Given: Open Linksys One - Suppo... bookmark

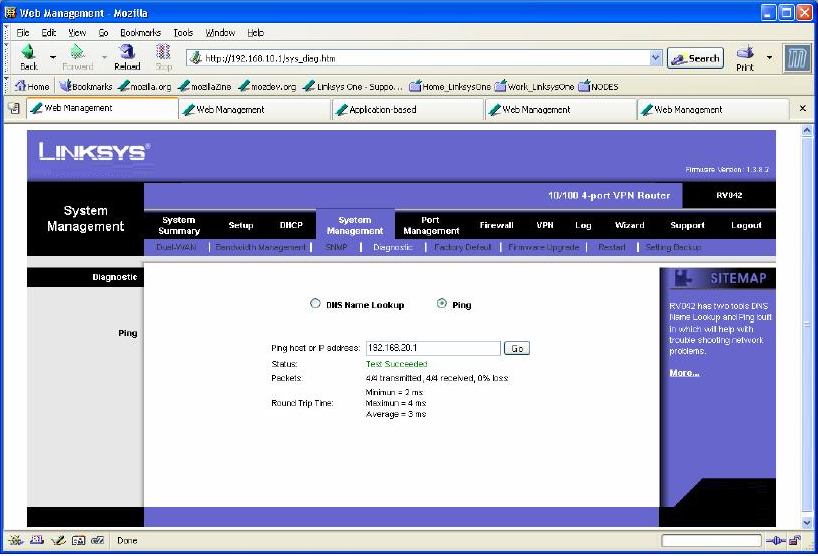Looking at the screenshot, I should [x=353, y=86].
